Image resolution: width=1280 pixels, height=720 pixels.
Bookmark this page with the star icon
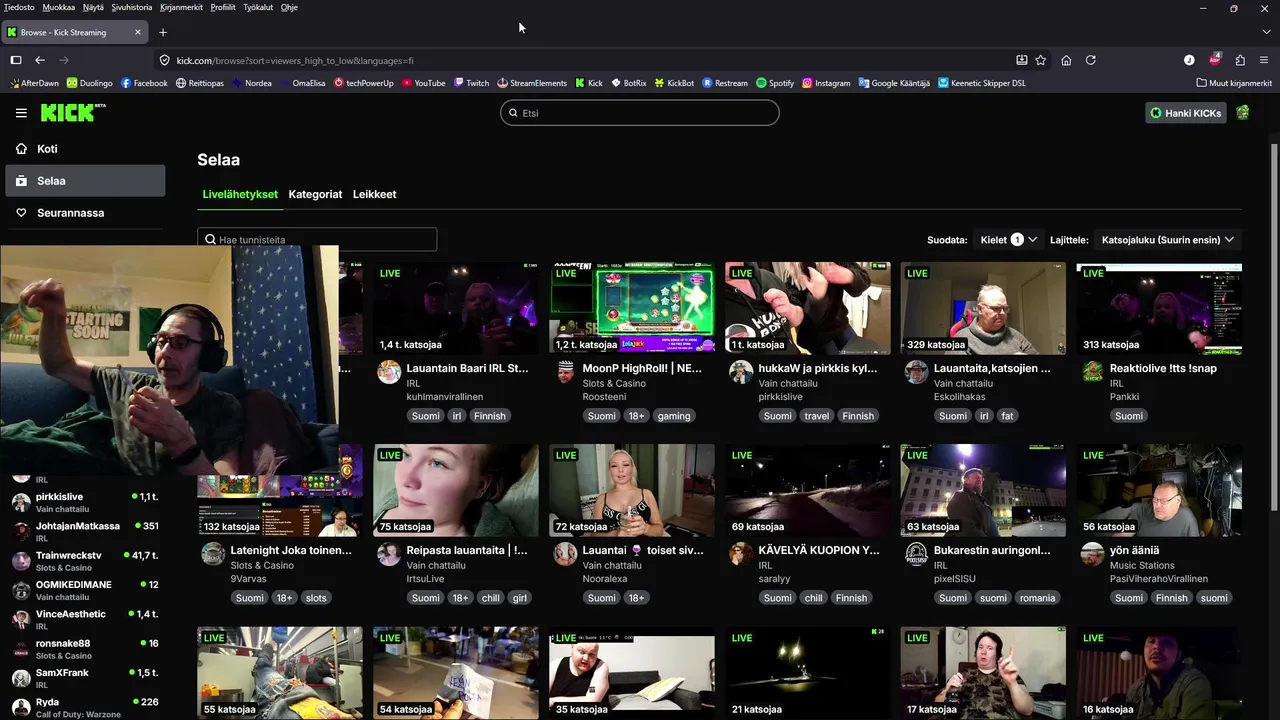point(1041,60)
